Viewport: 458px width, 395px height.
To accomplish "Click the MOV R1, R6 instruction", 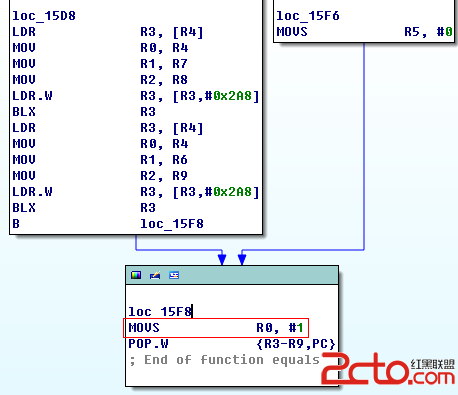I will click(x=100, y=160).
